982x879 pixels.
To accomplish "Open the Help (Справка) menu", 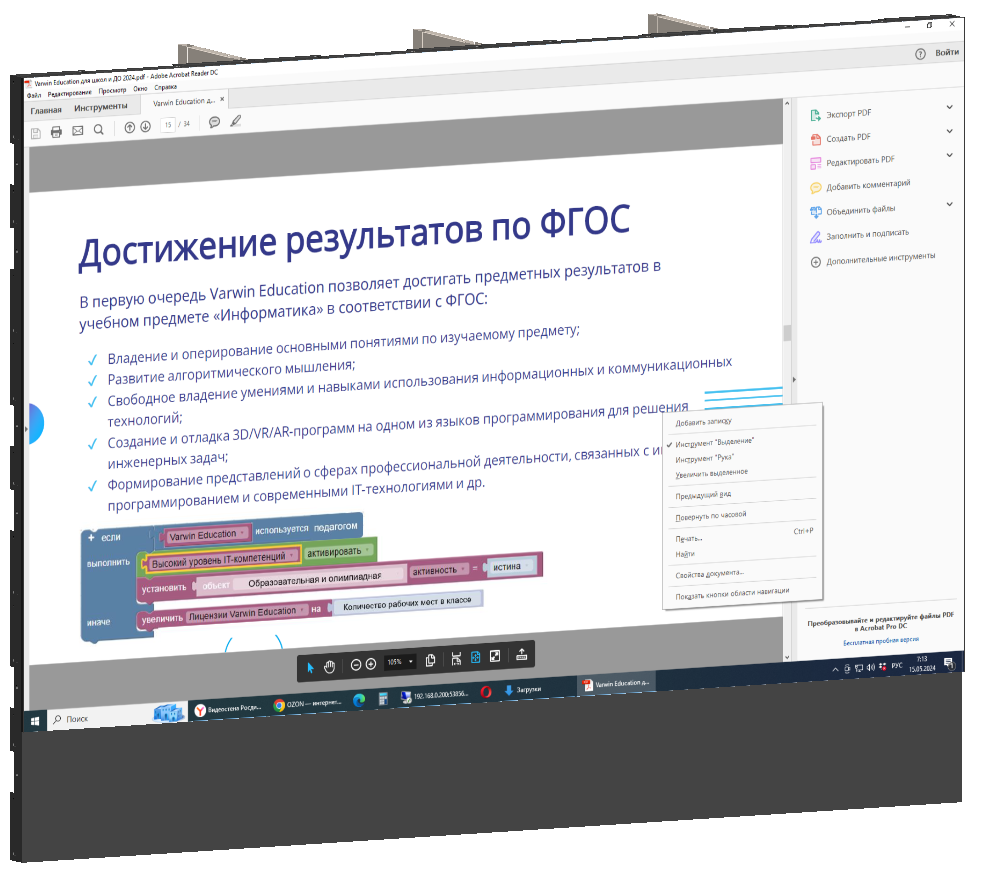I will (165, 88).
